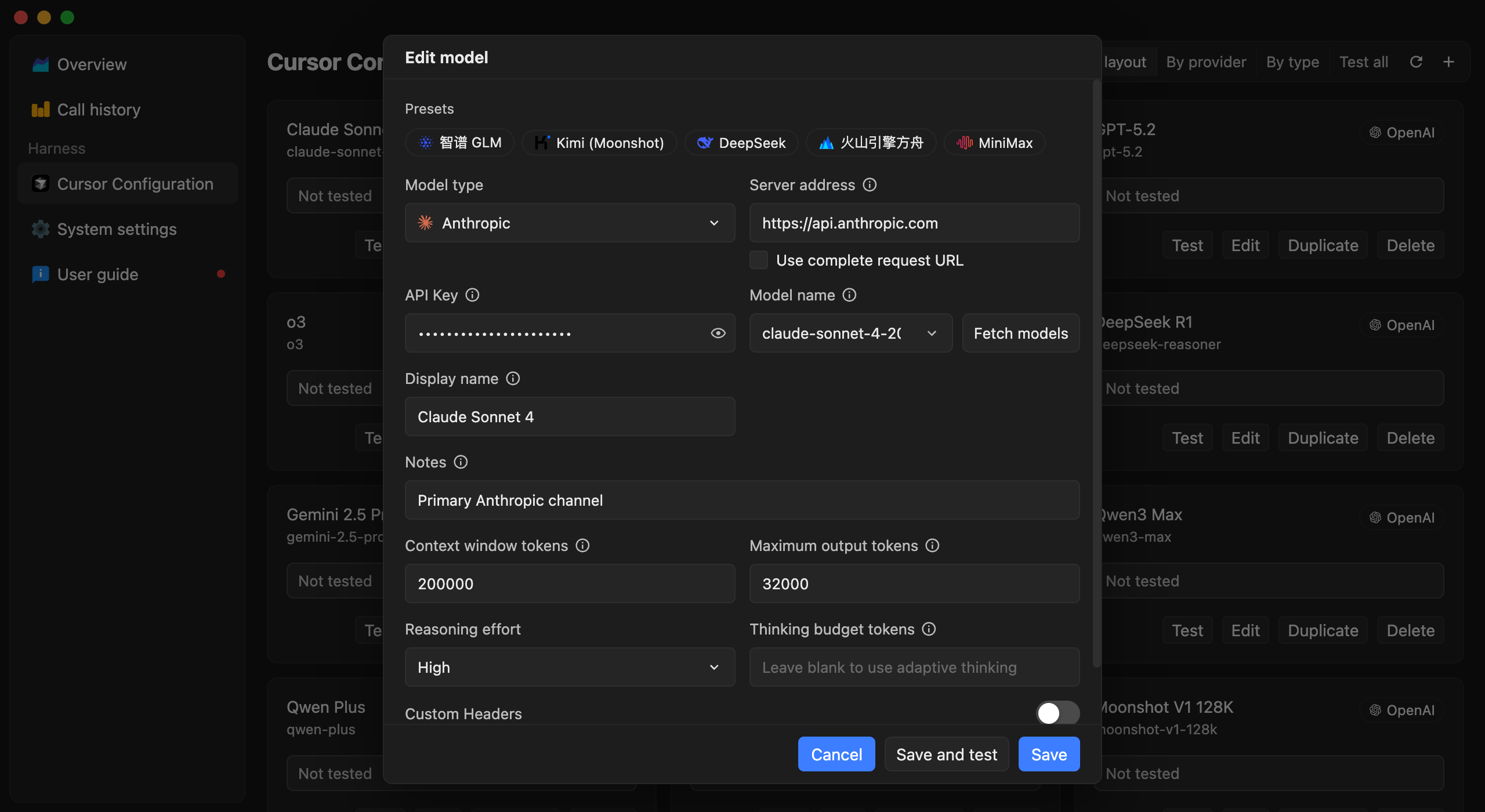
Task: Apply the MiniMax preset
Action: coord(994,143)
